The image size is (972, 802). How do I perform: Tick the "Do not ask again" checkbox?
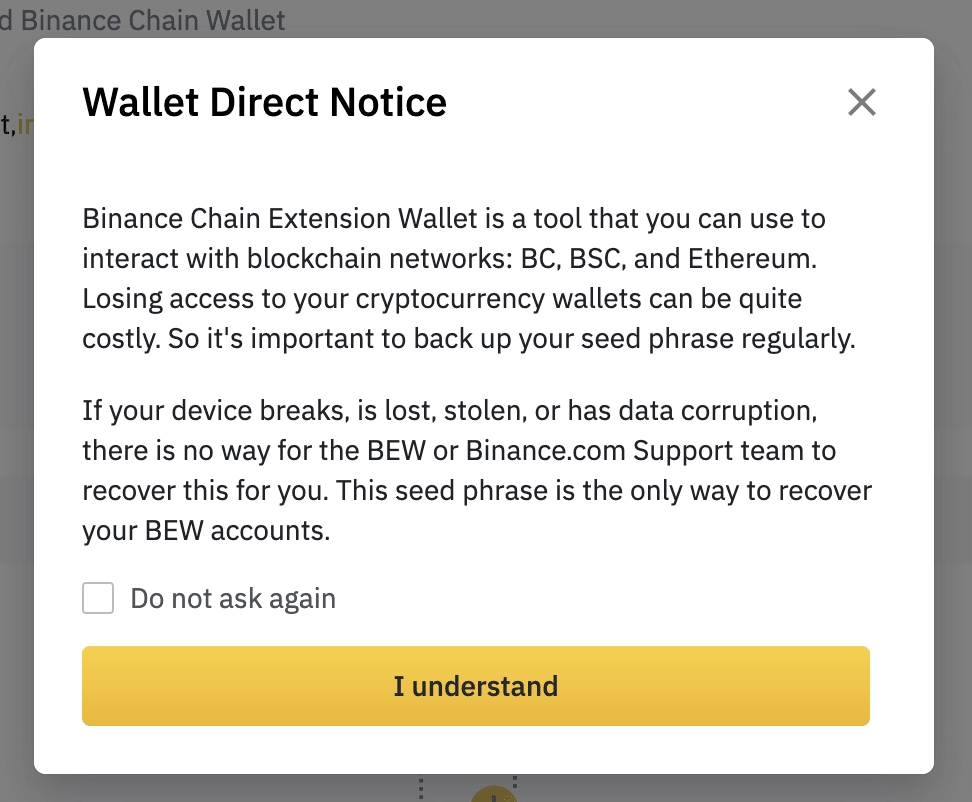tap(98, 599)
